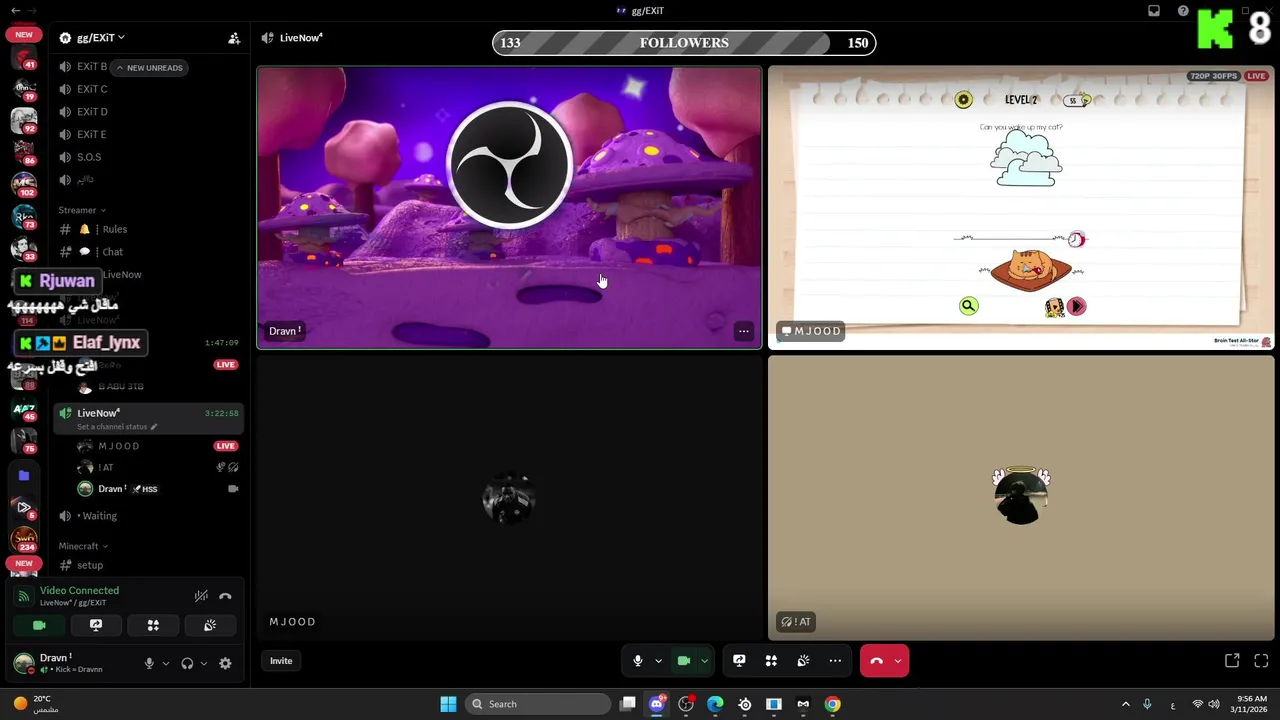1280x720 pixels.
Task: Open user settings gear
Action: 225,663
